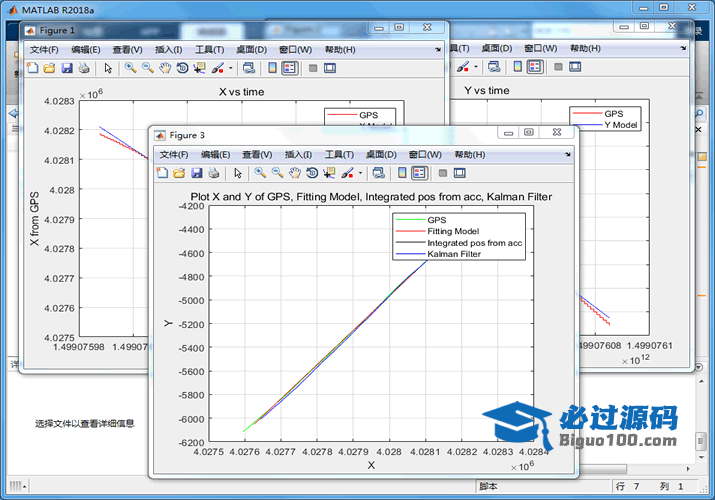The image size is (715, 500).
Task: Click MATLAB vertical scrollbar down arrow
Action: pos(701,457)
